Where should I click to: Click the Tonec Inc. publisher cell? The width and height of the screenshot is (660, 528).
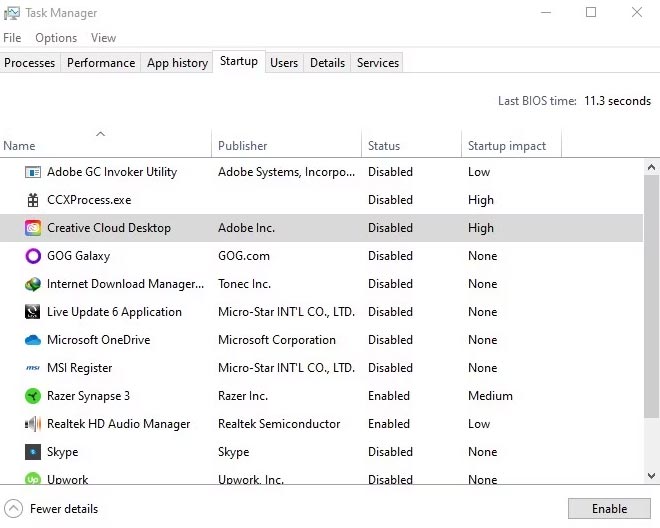[244, 284]
